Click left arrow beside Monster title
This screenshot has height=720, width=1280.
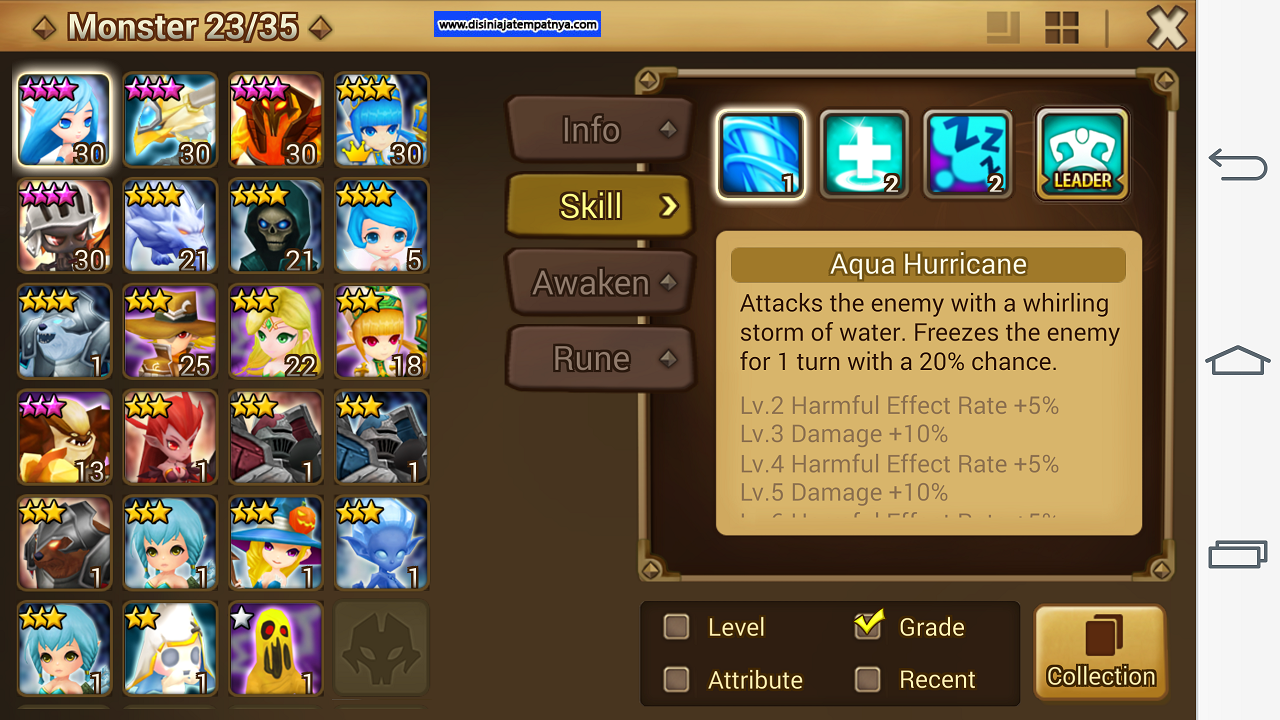pyautogui.click(x=45, y=28)
